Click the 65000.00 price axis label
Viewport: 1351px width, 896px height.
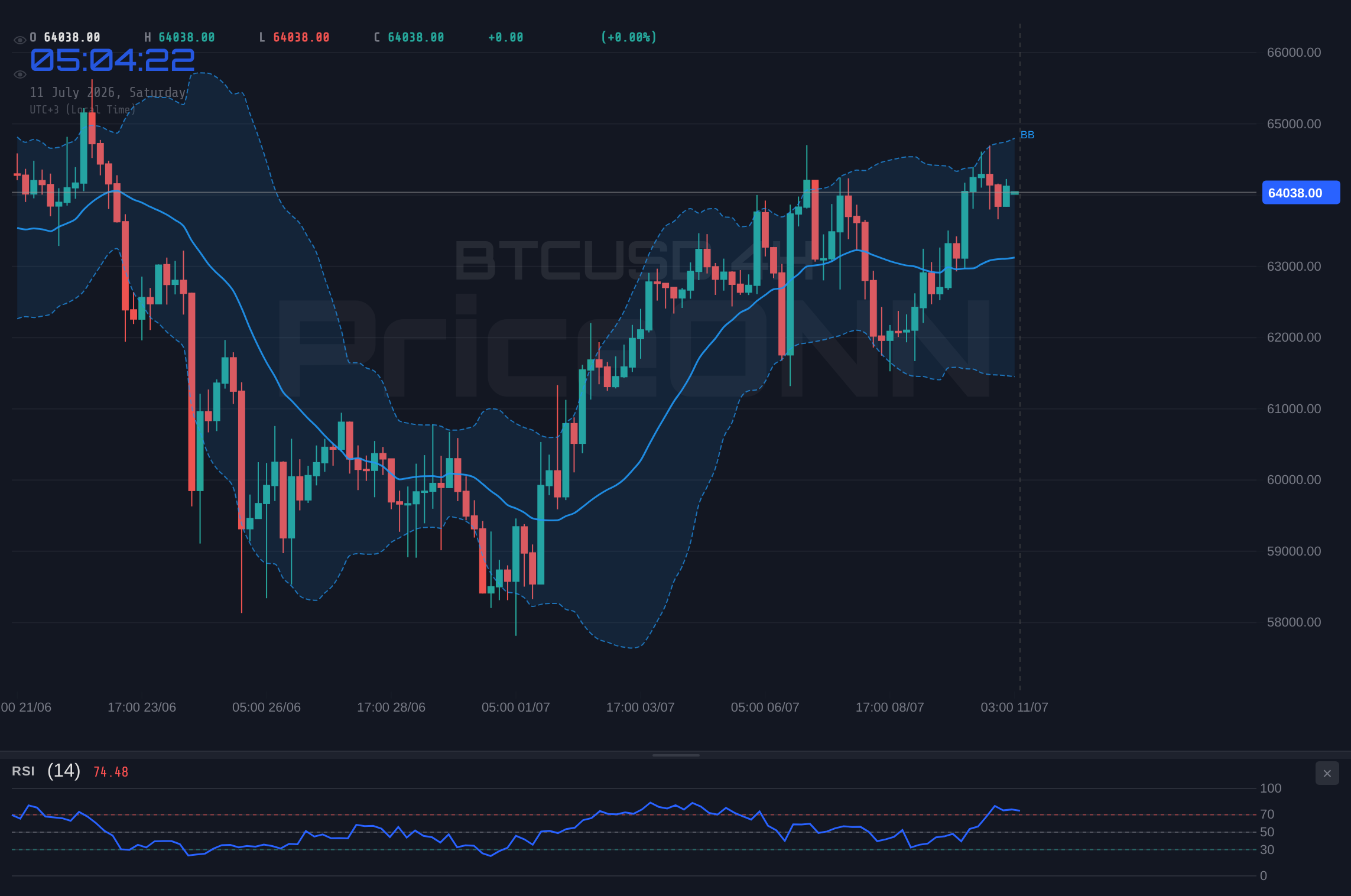1294,124
